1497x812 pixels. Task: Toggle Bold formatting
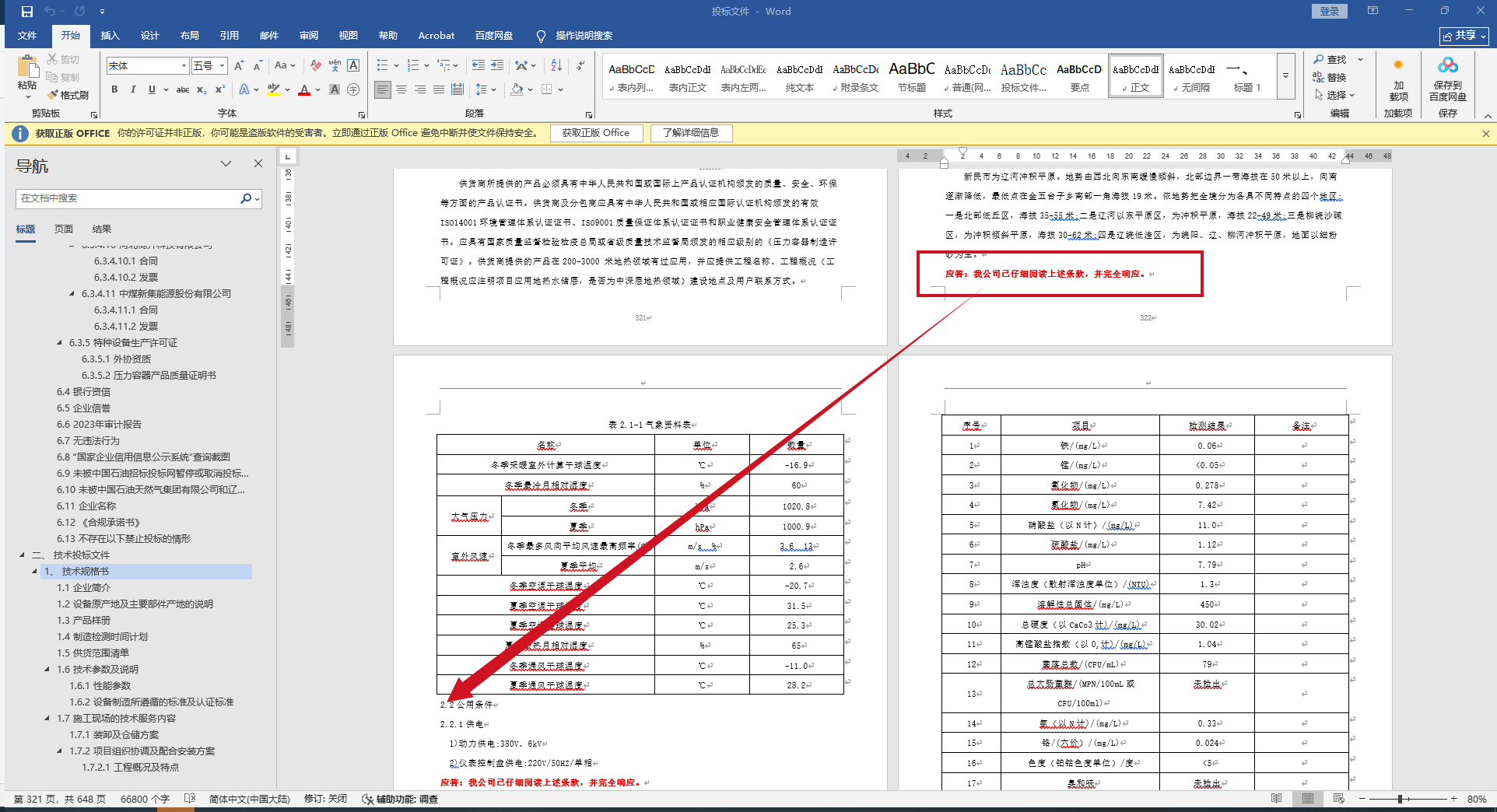[114, 89]
